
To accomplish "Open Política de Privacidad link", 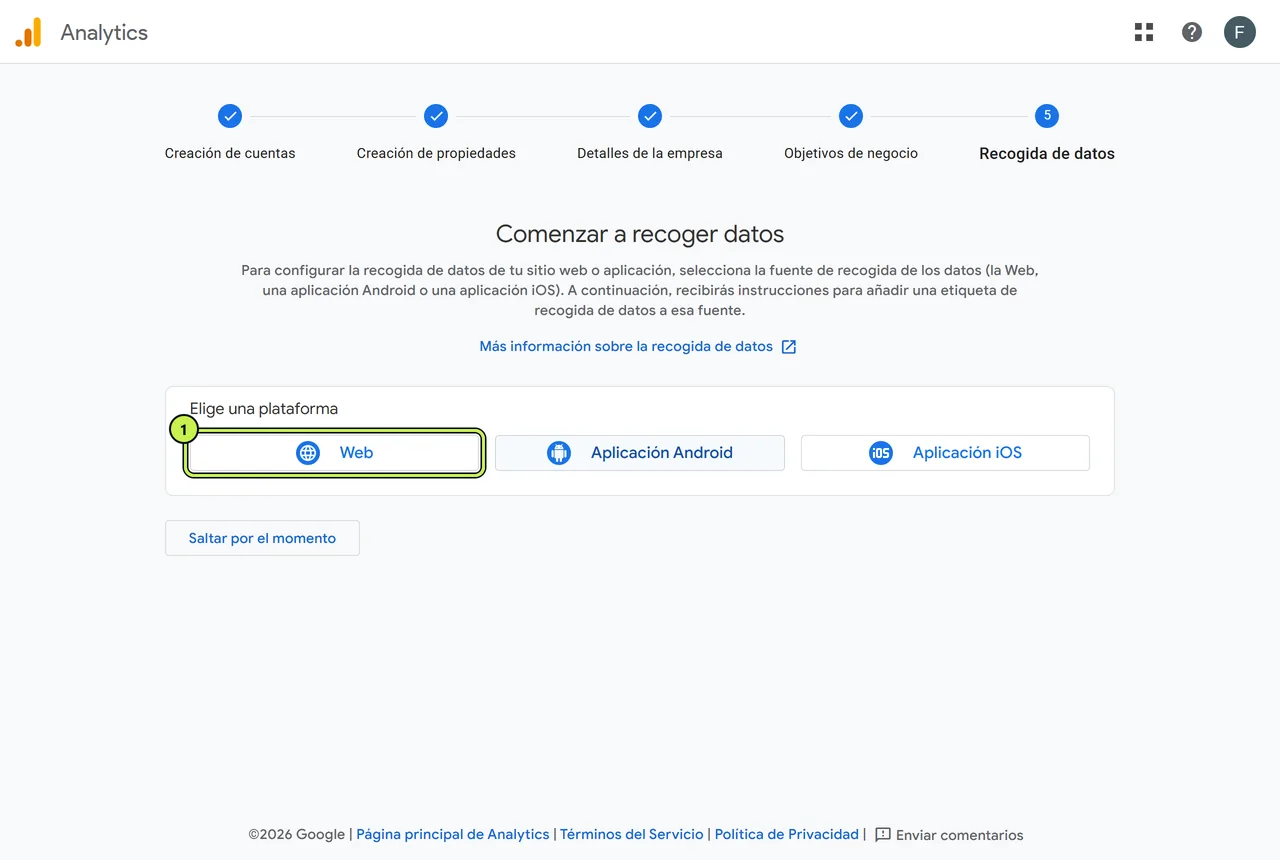I will coord(787,834).
